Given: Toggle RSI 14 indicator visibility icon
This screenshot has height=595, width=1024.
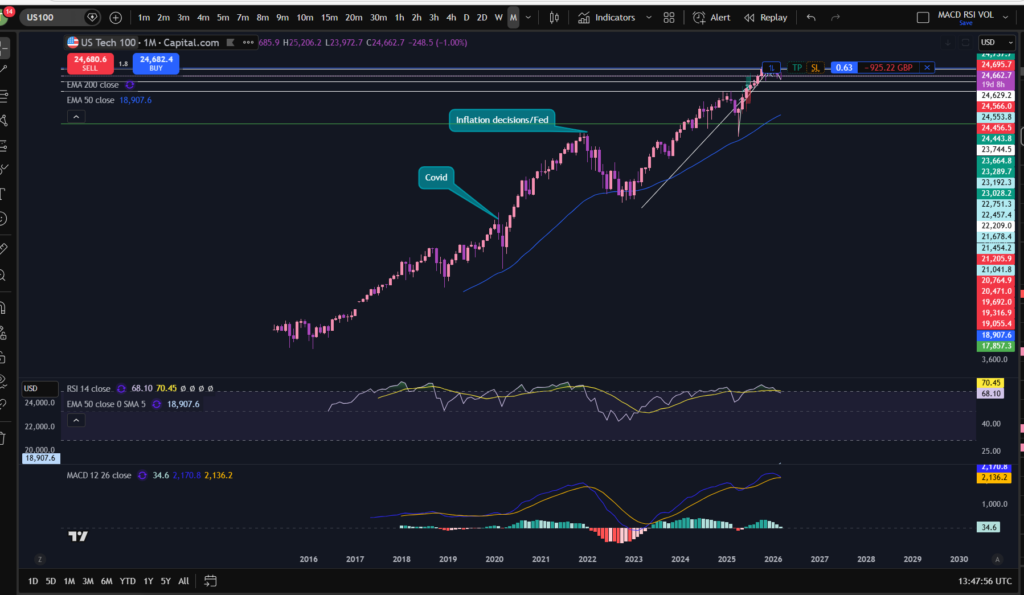Looking at the screenshot, I should pos(121,389).
